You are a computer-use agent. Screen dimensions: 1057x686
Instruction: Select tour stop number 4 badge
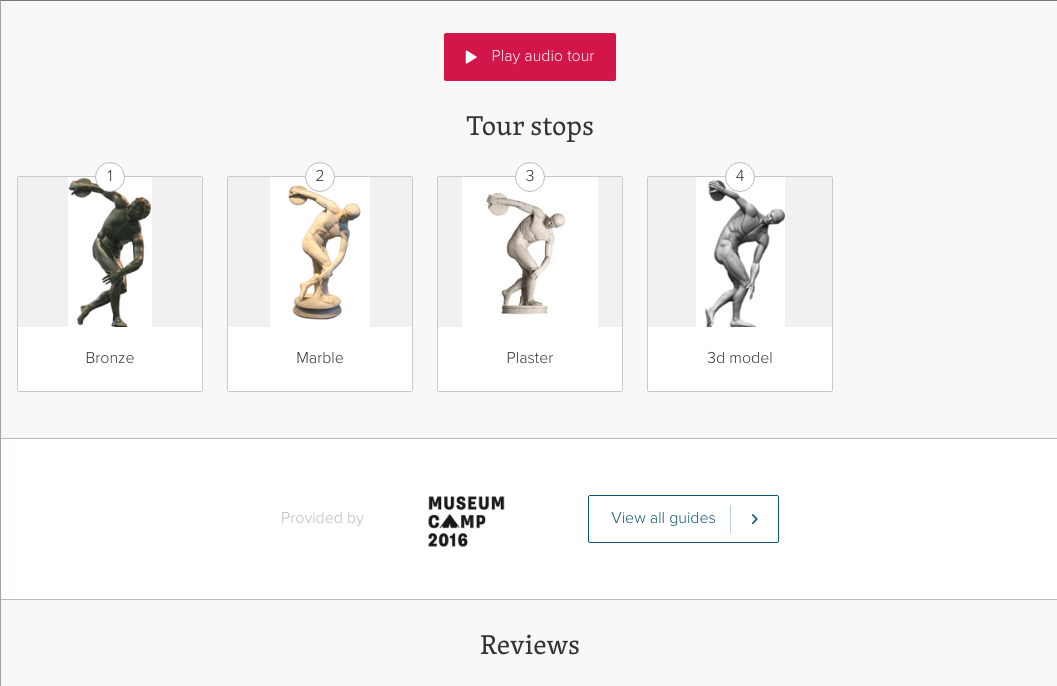pyautogui.click(x=740, y=177)
